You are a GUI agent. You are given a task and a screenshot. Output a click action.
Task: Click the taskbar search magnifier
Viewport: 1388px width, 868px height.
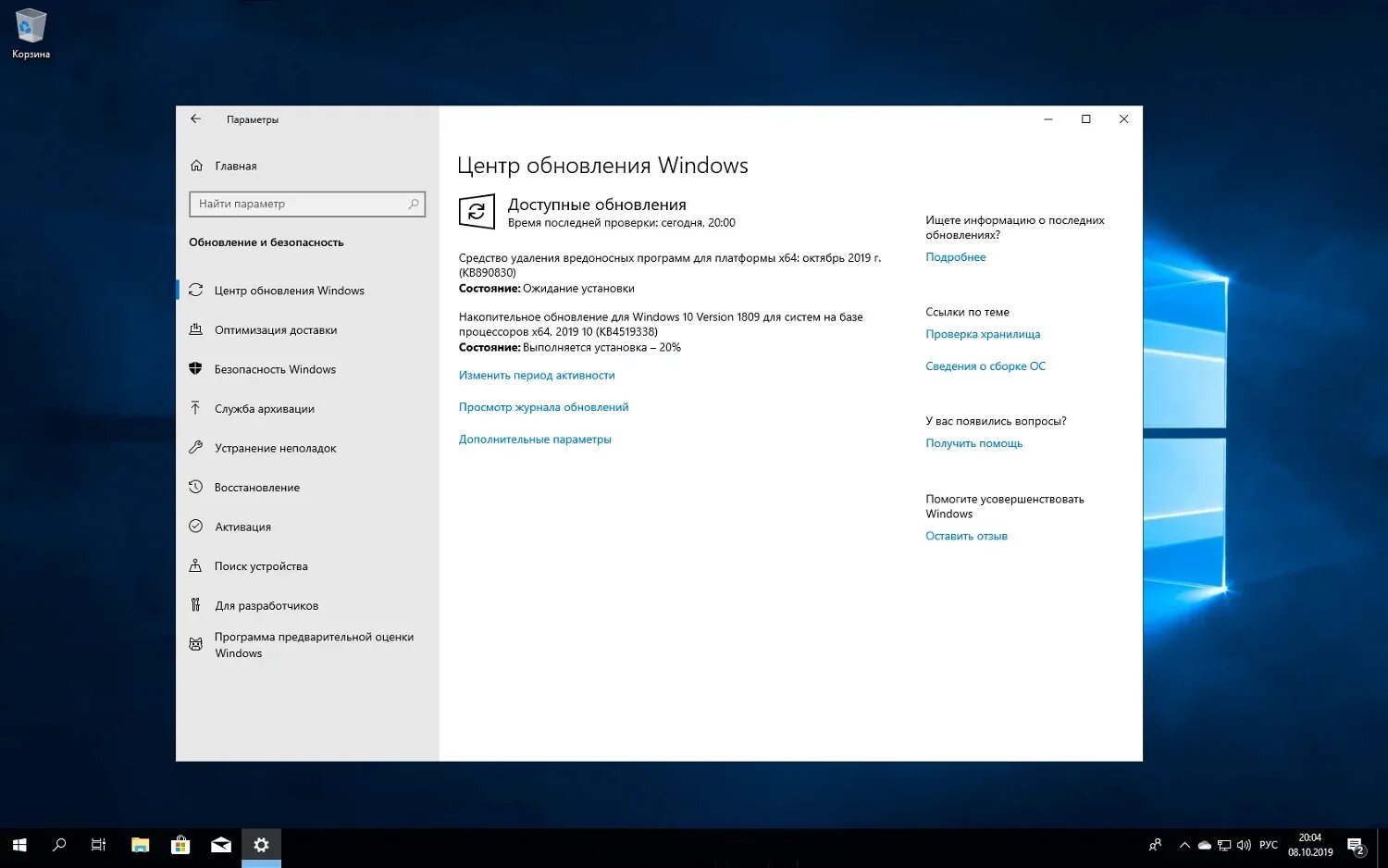[59, 845]
